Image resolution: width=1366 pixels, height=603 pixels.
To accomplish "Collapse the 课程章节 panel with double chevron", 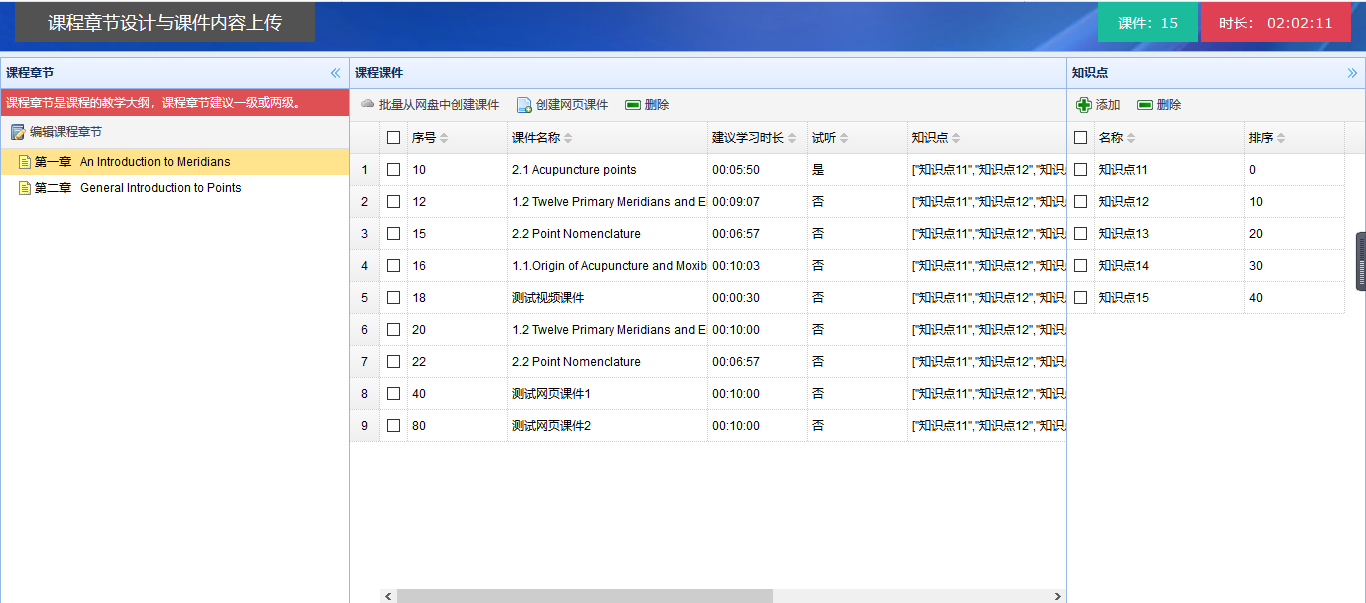I will (x=336, y=73).
